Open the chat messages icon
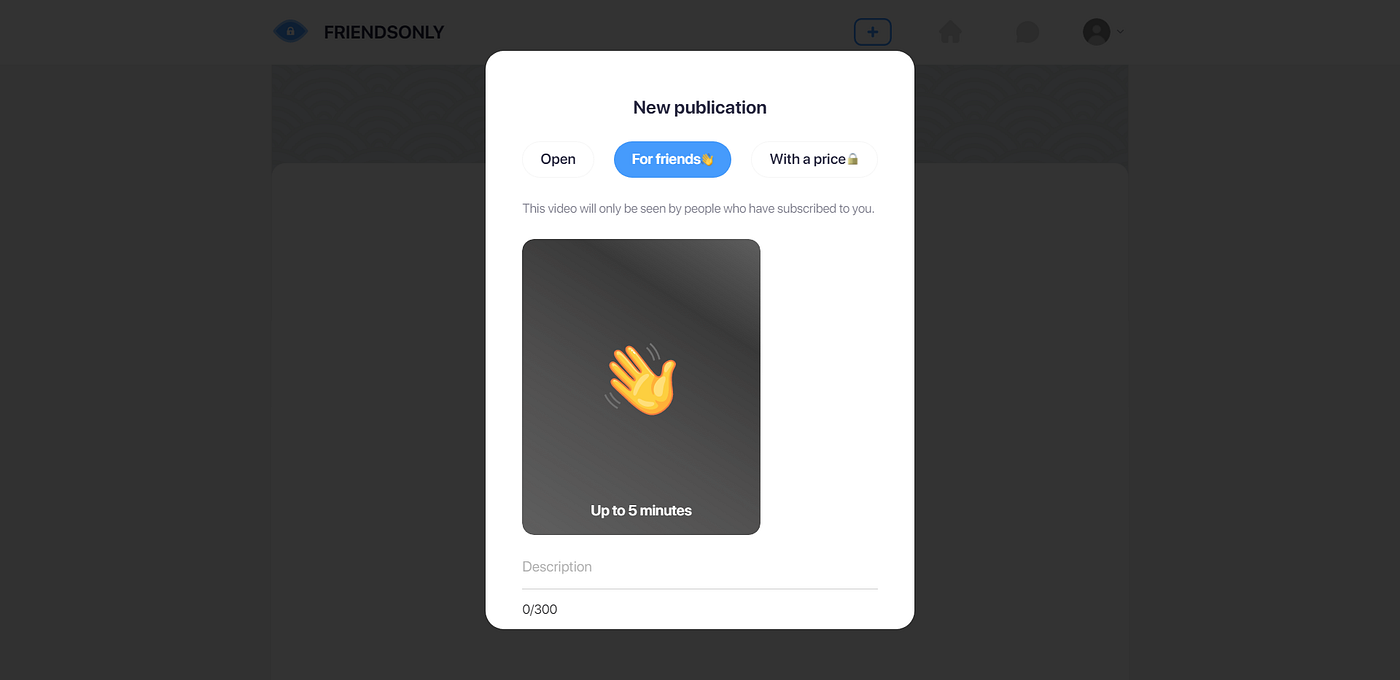This screenshot has height=680, width=1400. click(x=1027, y=32)
